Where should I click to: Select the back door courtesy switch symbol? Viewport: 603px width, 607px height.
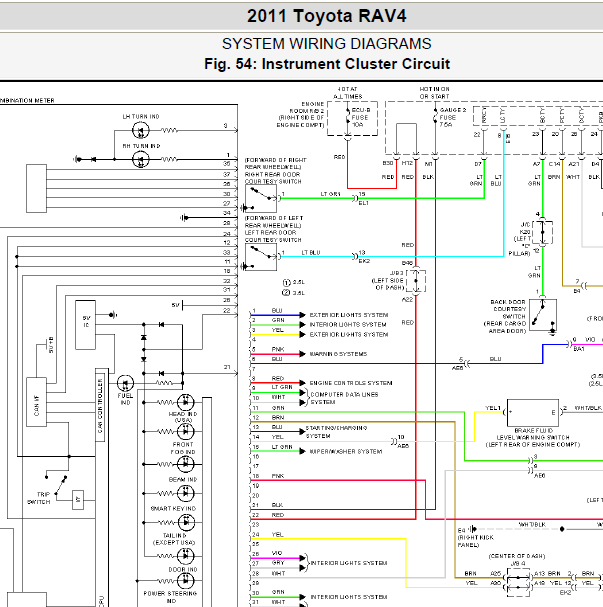coord(543,315)
